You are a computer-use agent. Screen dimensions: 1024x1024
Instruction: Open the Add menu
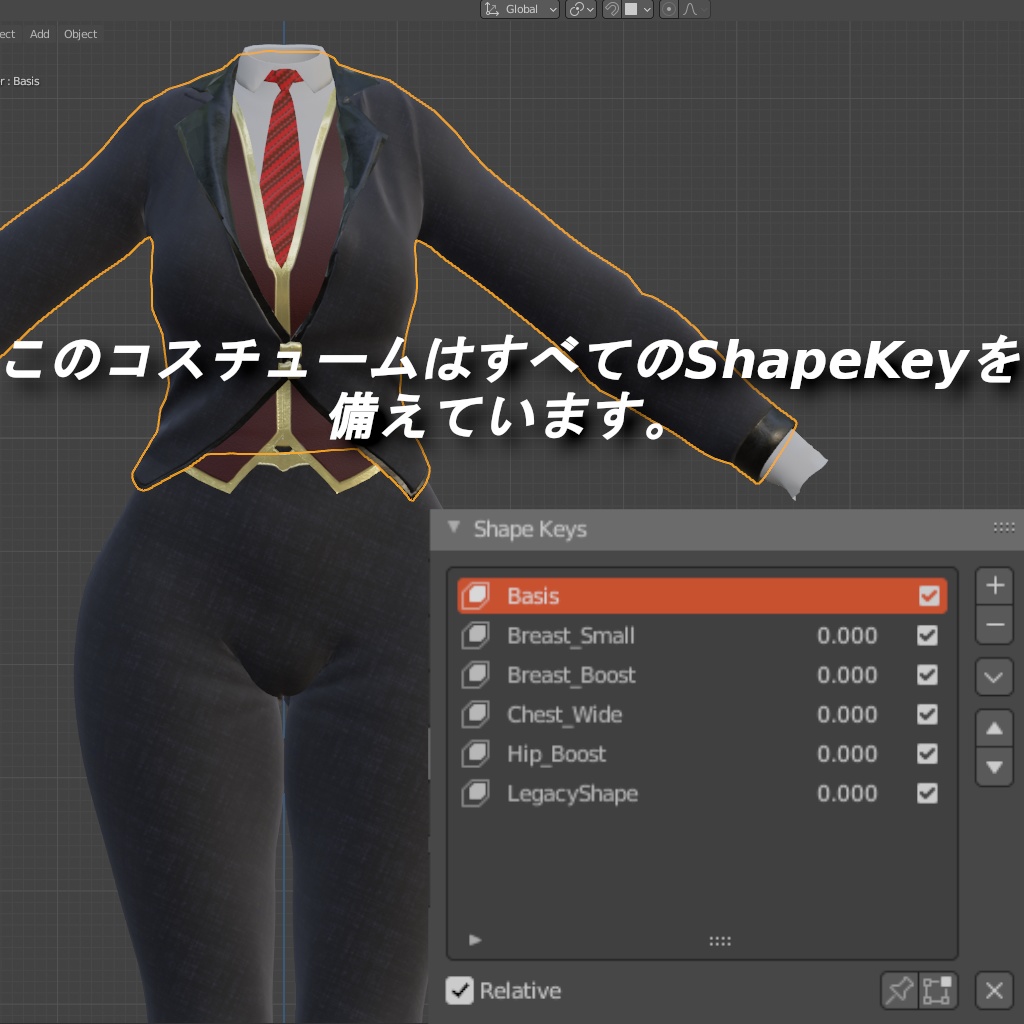click(x=39, y=34)
